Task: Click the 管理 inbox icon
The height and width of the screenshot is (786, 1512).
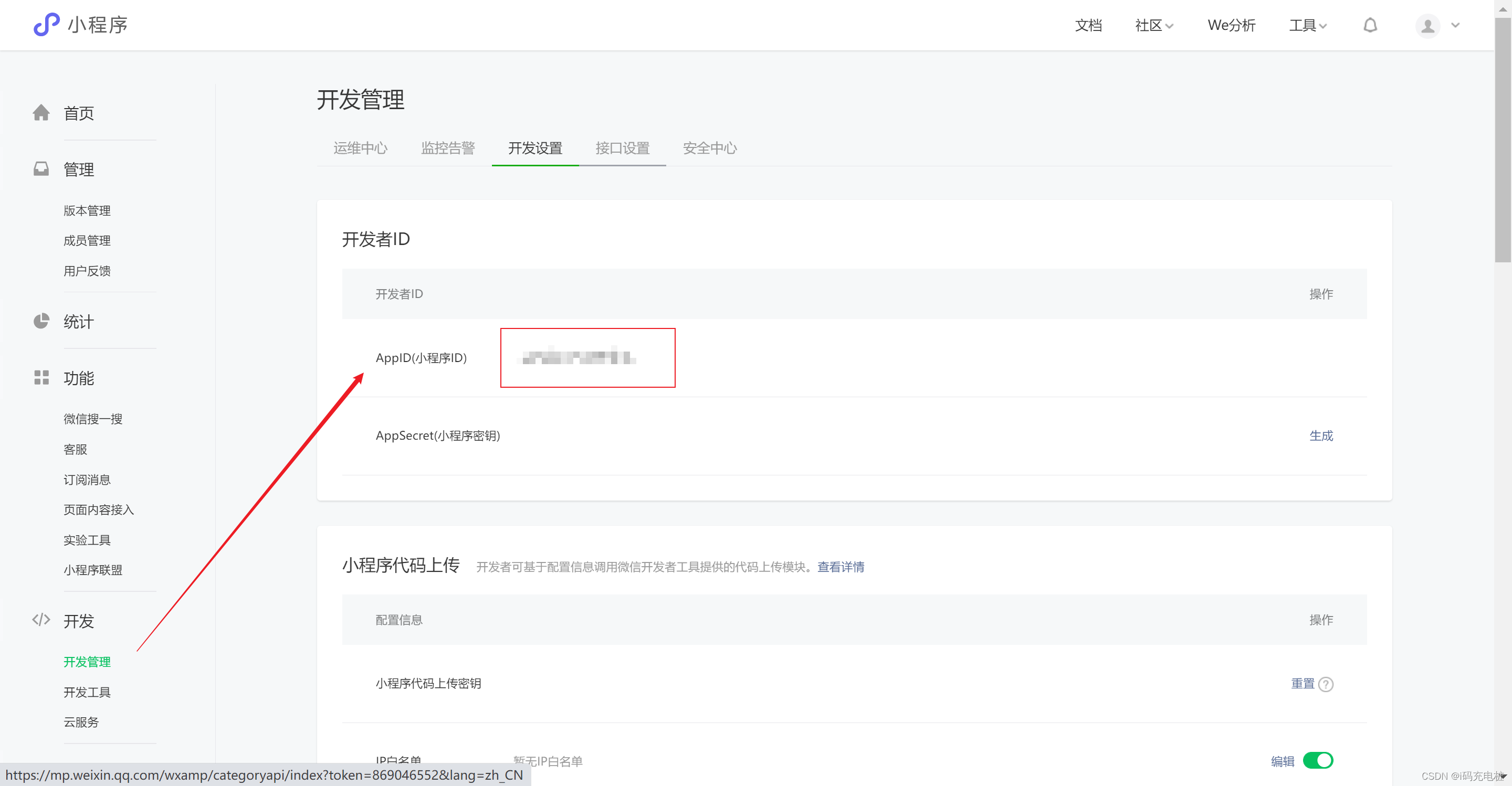Action: tap(41, 169)
